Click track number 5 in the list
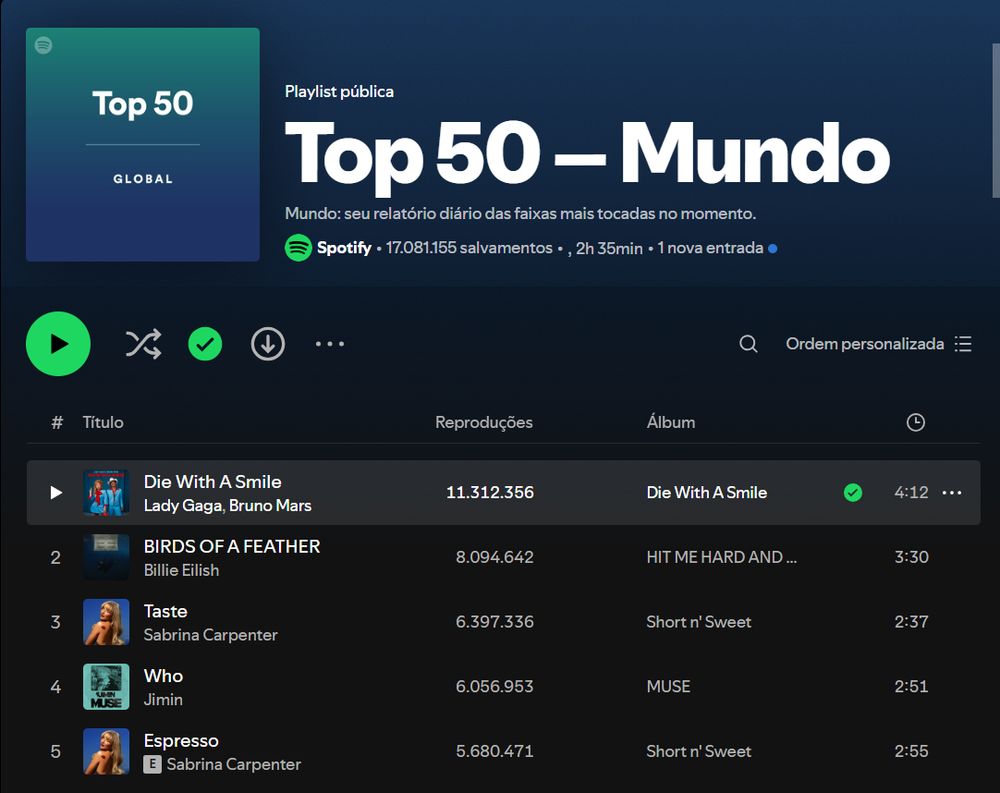This screenshot has height=793, width=1000. click(55, 752)
